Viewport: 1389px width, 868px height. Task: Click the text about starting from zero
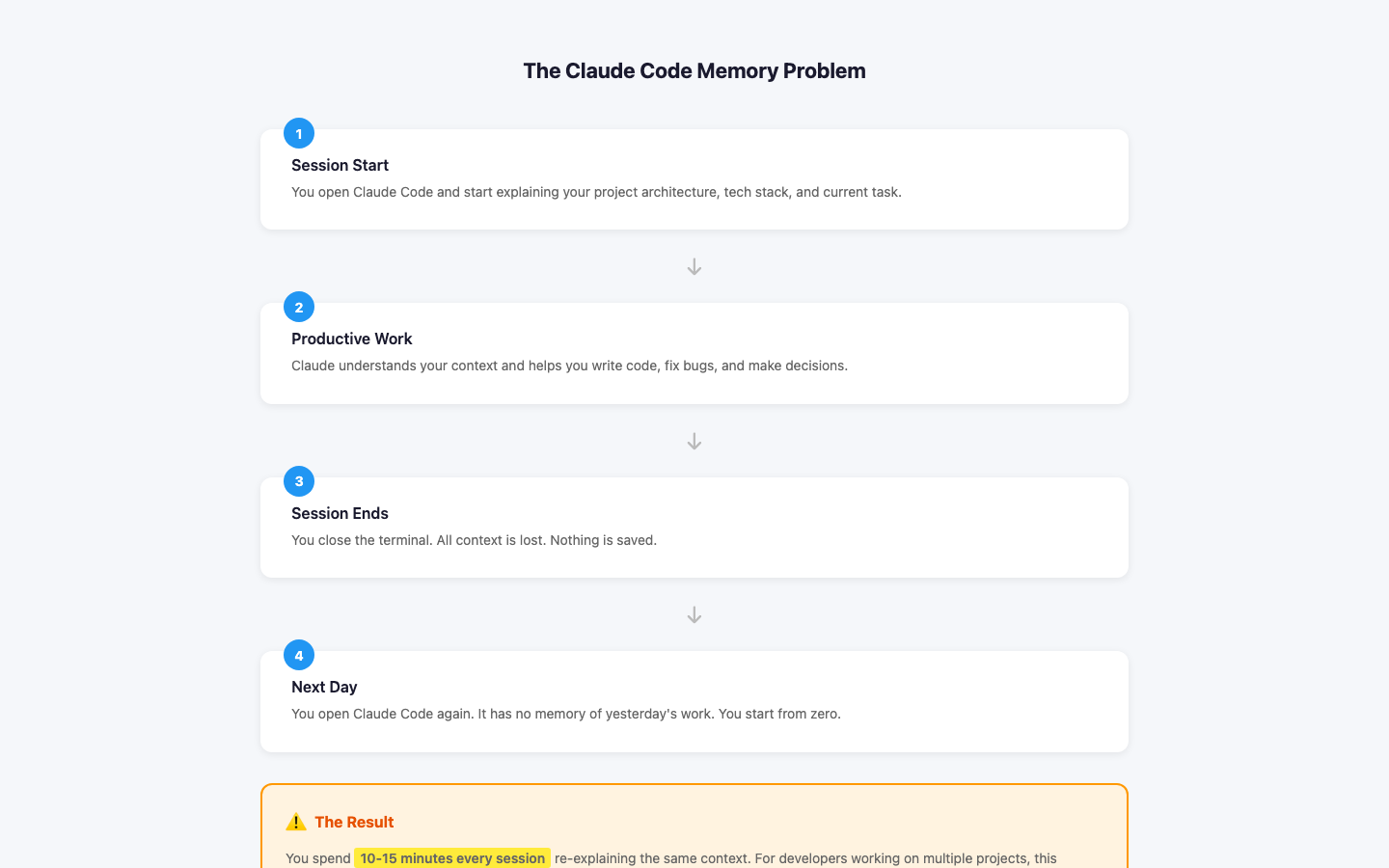(x=566, y=714)
